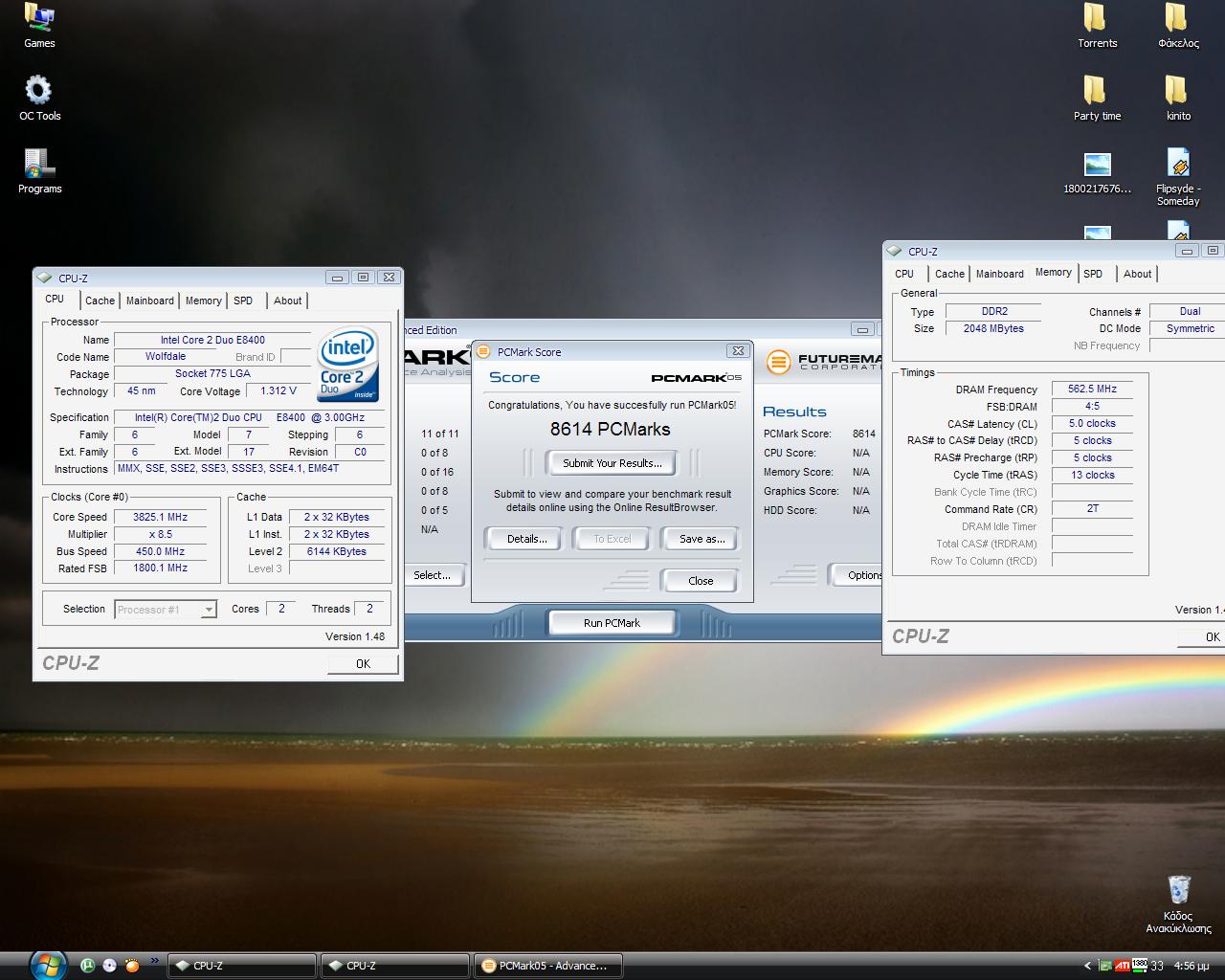Image resolution: width=1225 pixels, height=980 pixels.
Task: Click the CAS# Latency 5.0 clocks value
Action: click(x=1092, y=423)
